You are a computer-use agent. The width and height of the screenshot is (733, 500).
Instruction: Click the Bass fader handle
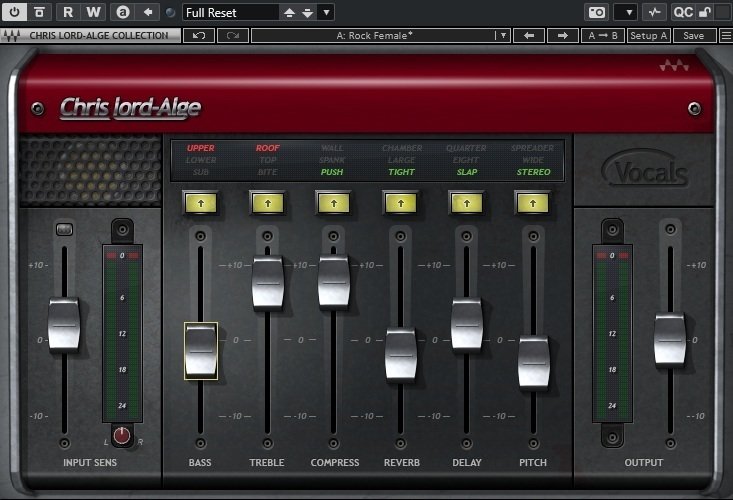pyautogui.click(x=201, y=351)
